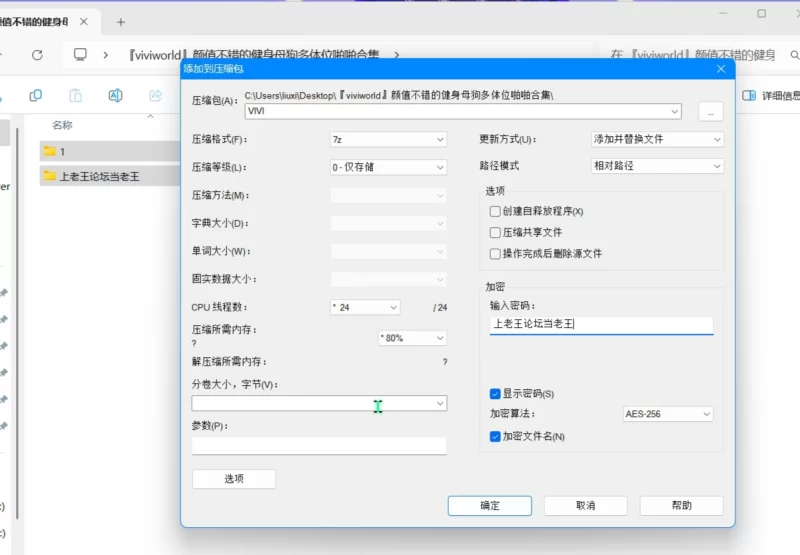Confirm with the 确定 button

490,506
